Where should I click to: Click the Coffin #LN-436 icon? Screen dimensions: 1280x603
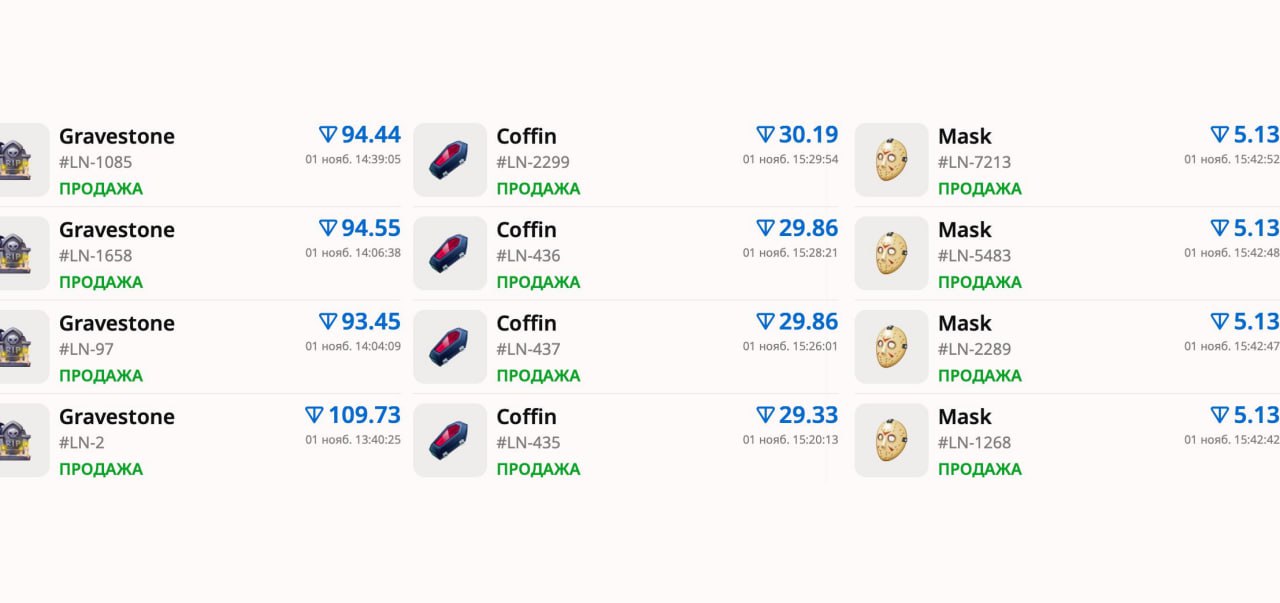click(450, 253)
